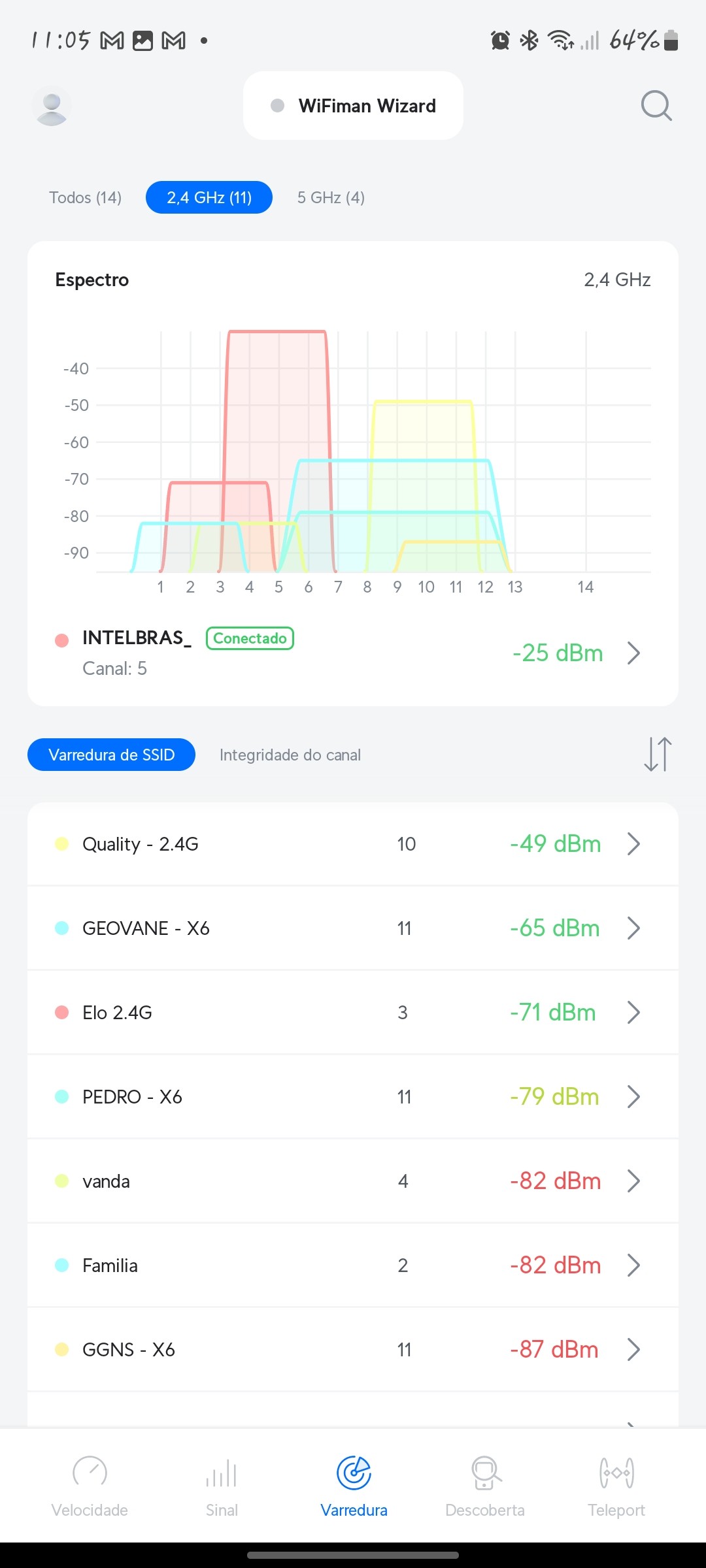The height and width of the screenshot is (1568, 706).
Task: Select the 2,4 GHz (11) filter
Action: pyautogui.click(x=209, y=197)
